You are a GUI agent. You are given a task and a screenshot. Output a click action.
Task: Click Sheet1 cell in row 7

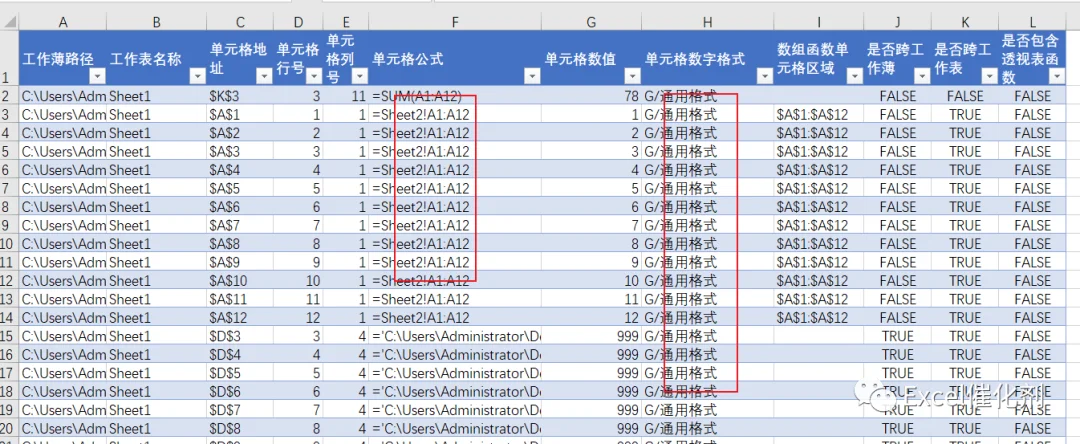156,188
